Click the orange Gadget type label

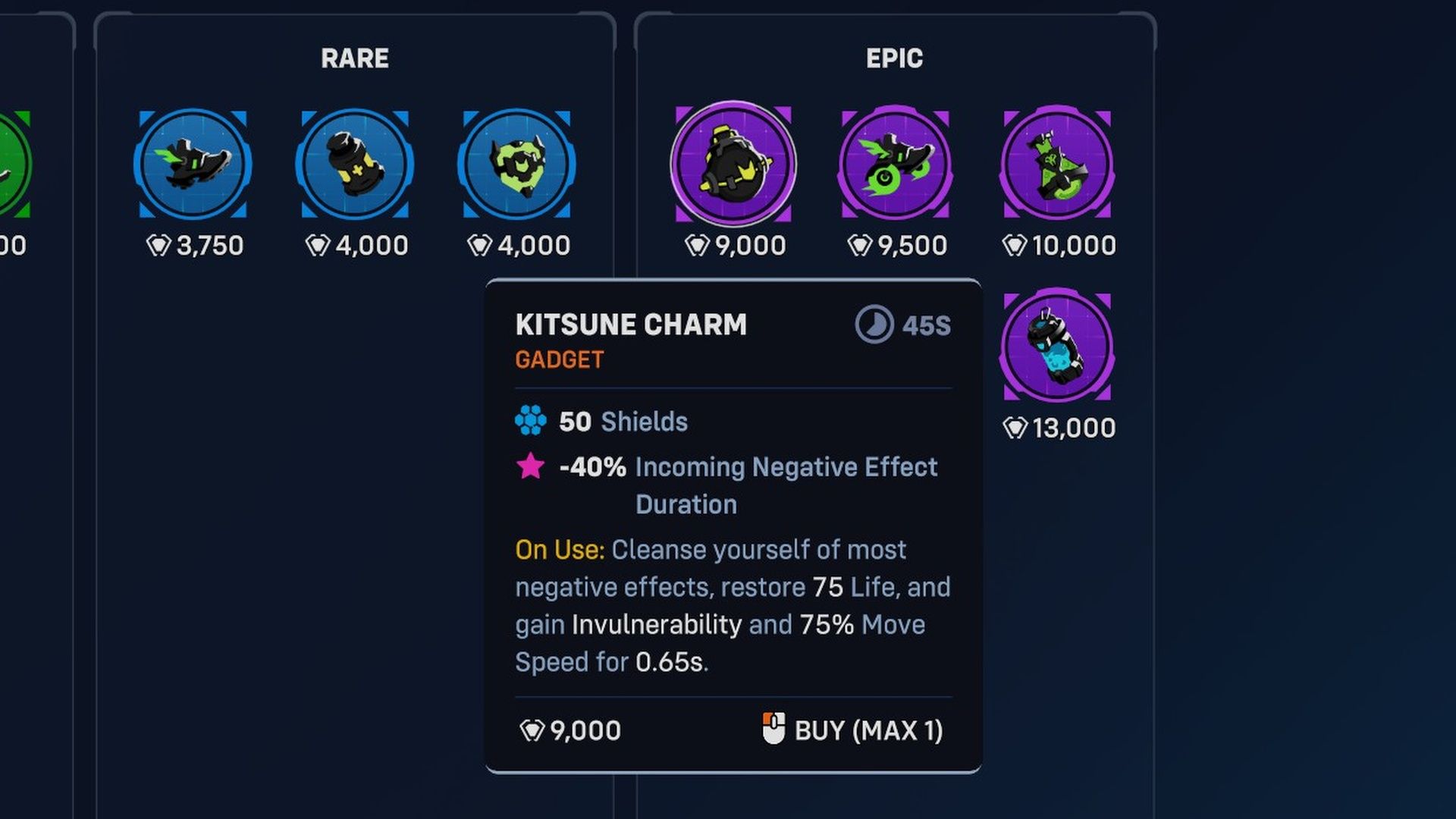click(x=560, y=359)
